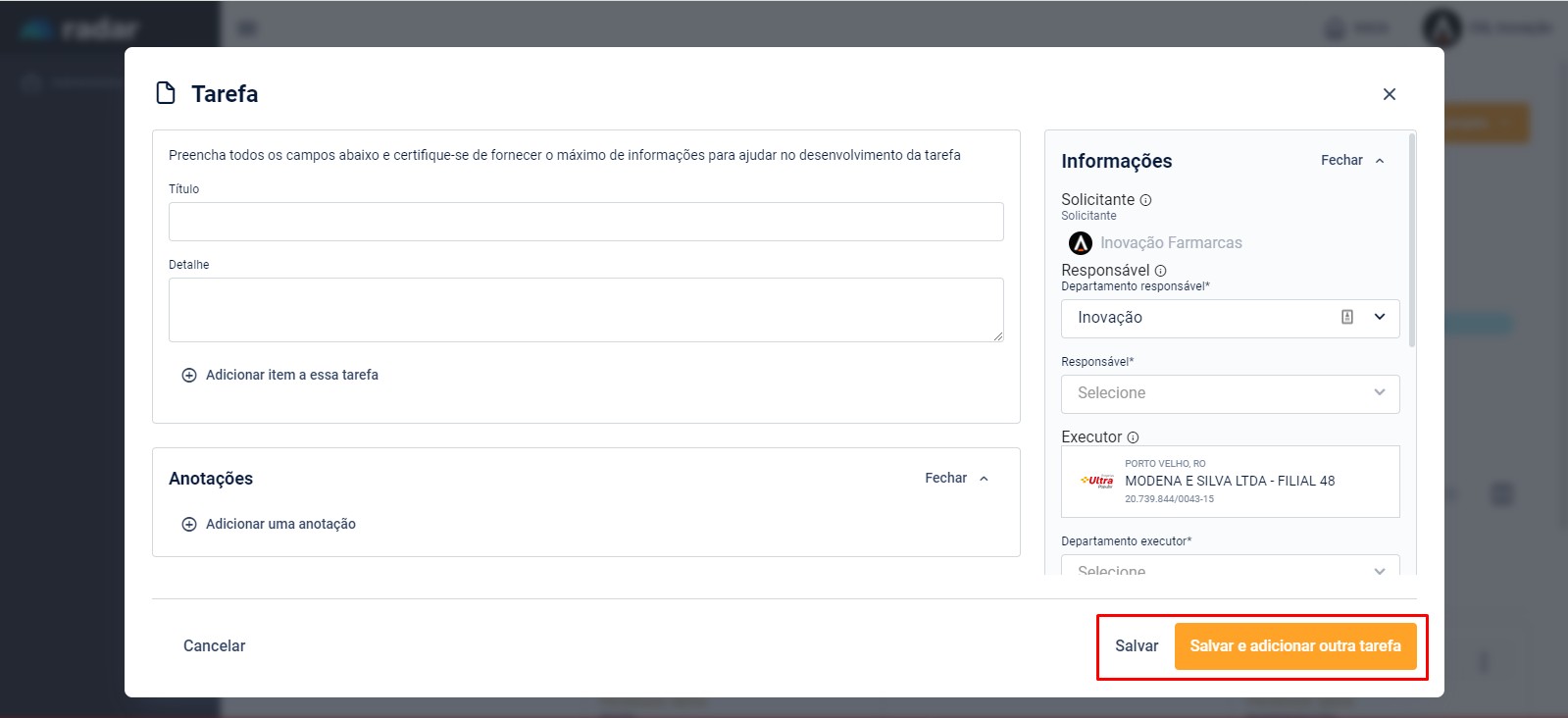Viewport: 1568px width, 718px height.
Task: Click the Inovação Farmarcas avatar icon
Action: pos(1080,243)
